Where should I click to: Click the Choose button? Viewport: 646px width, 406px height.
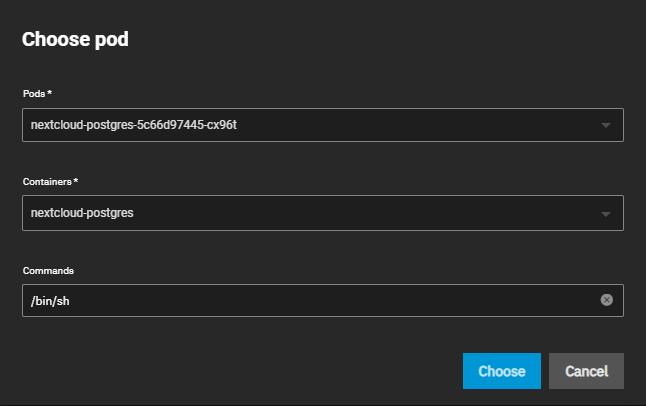coord(502,371)
